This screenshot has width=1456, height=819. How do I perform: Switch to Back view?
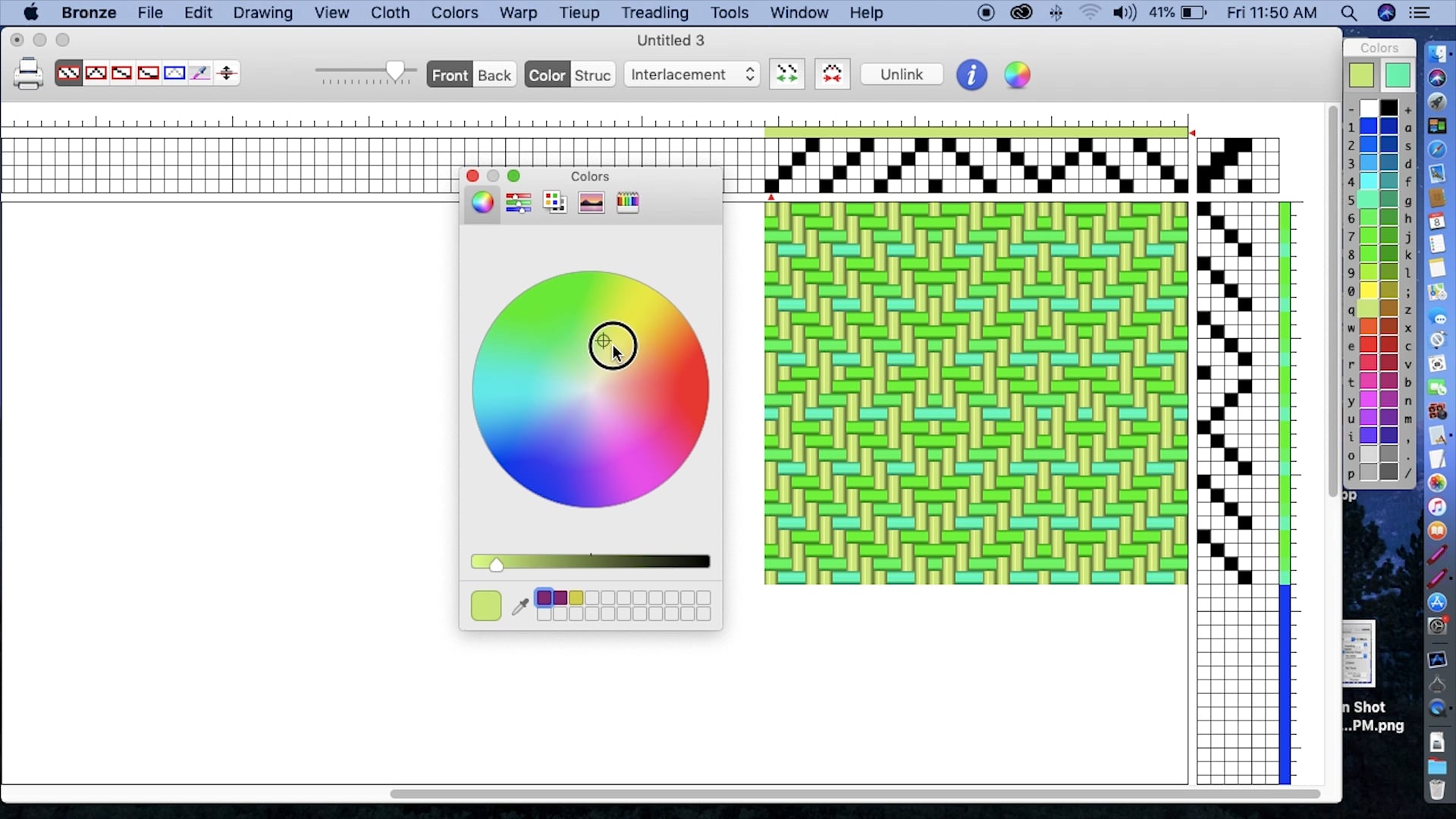[x=494, y=74]
